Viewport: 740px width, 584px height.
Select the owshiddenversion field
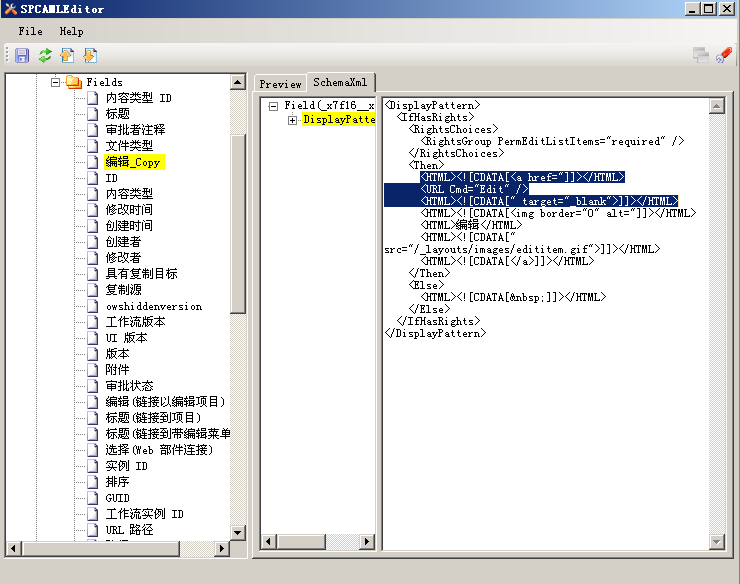click(153, 306)
